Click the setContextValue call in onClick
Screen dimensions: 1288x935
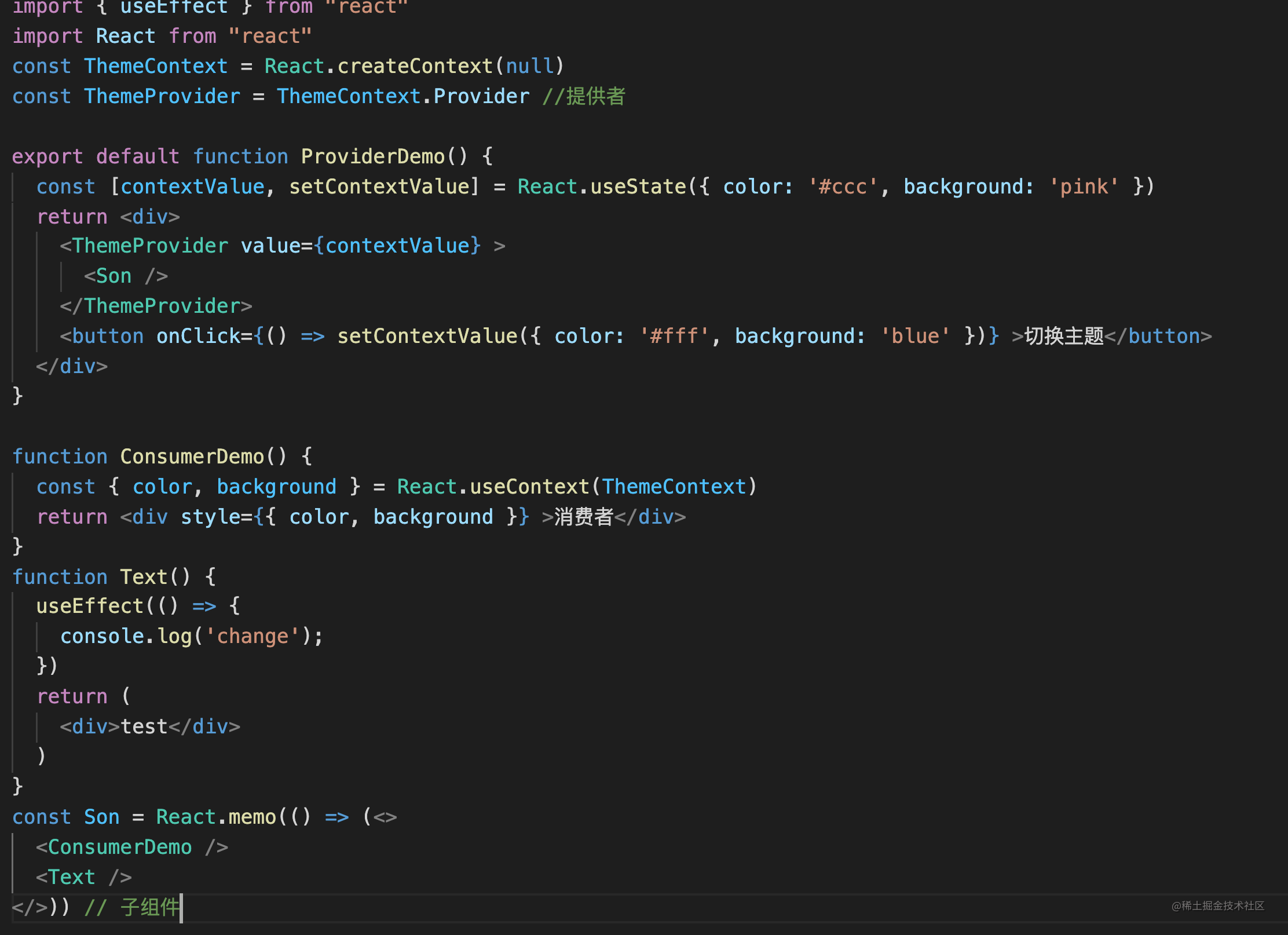tap(427, 336)
